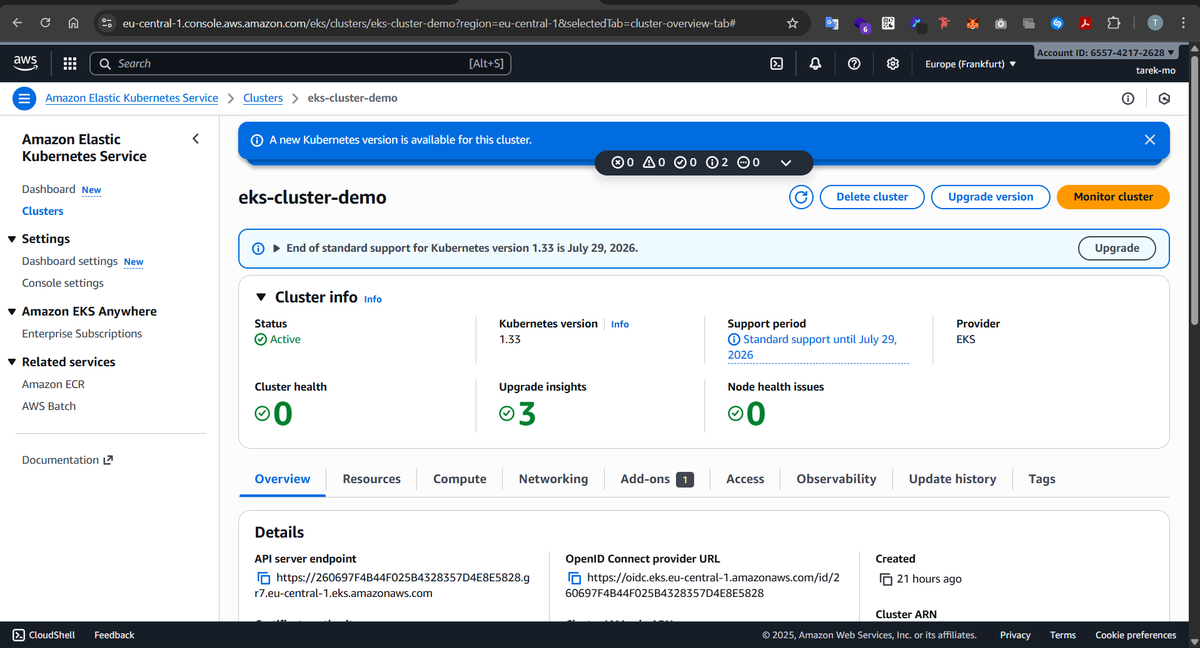1200x648 pixels.
Task: Open the site information icon in address bar
Action: tap(106, 22)
